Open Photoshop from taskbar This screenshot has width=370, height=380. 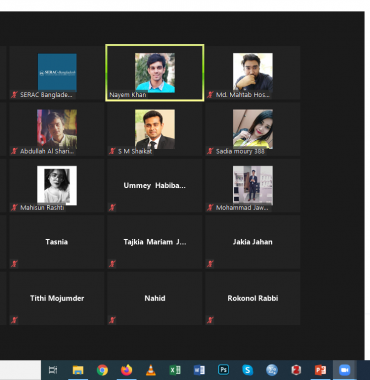[223, 370]
